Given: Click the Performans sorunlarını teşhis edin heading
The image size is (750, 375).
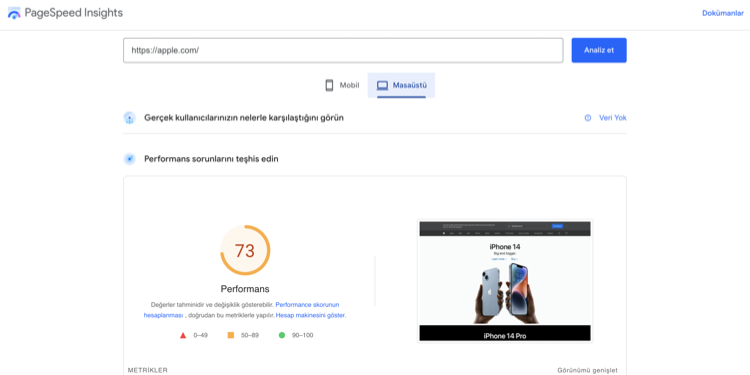Looking at the screenshot, I should [211, 159].
